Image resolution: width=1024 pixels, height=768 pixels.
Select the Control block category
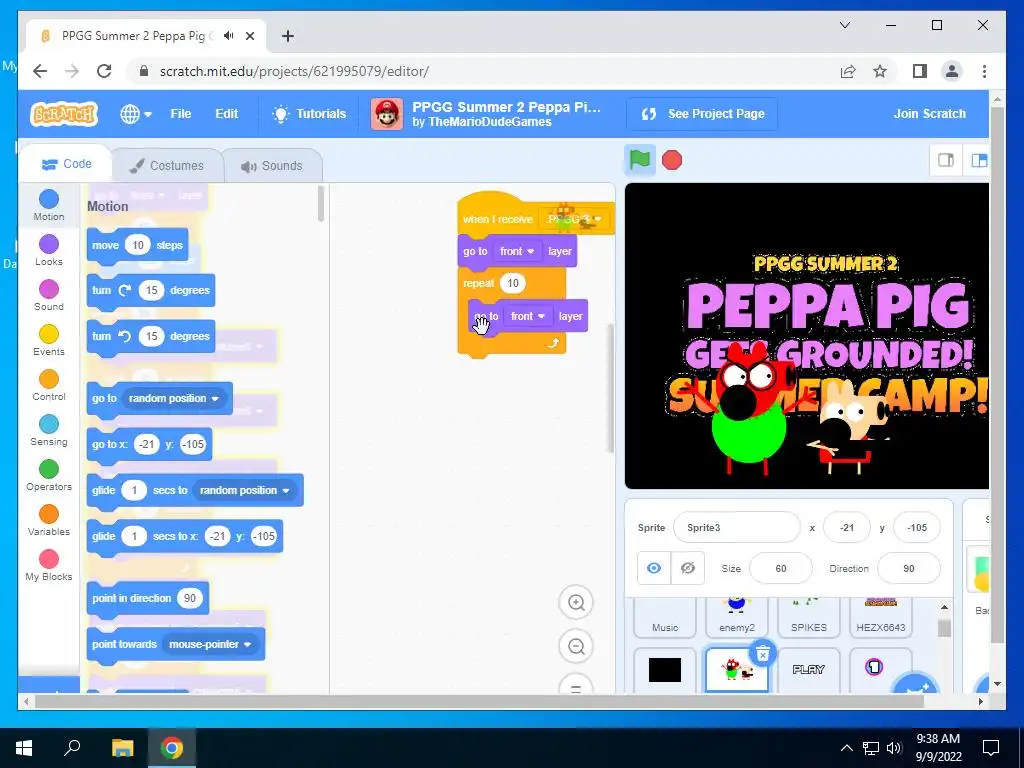point(49,385)
